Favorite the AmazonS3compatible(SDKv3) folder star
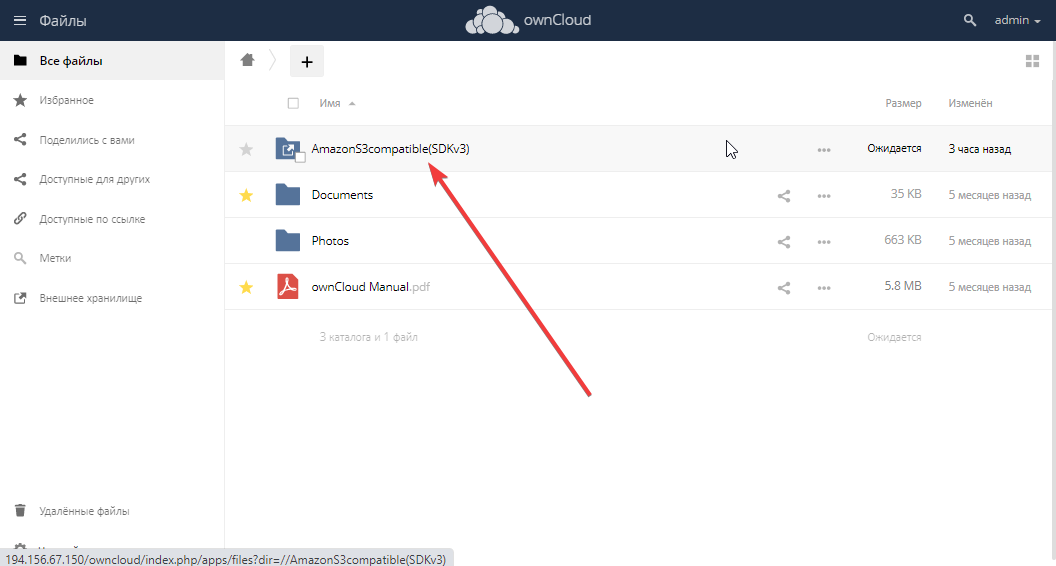Viewport: 1056px width, 566px height. 246,150
